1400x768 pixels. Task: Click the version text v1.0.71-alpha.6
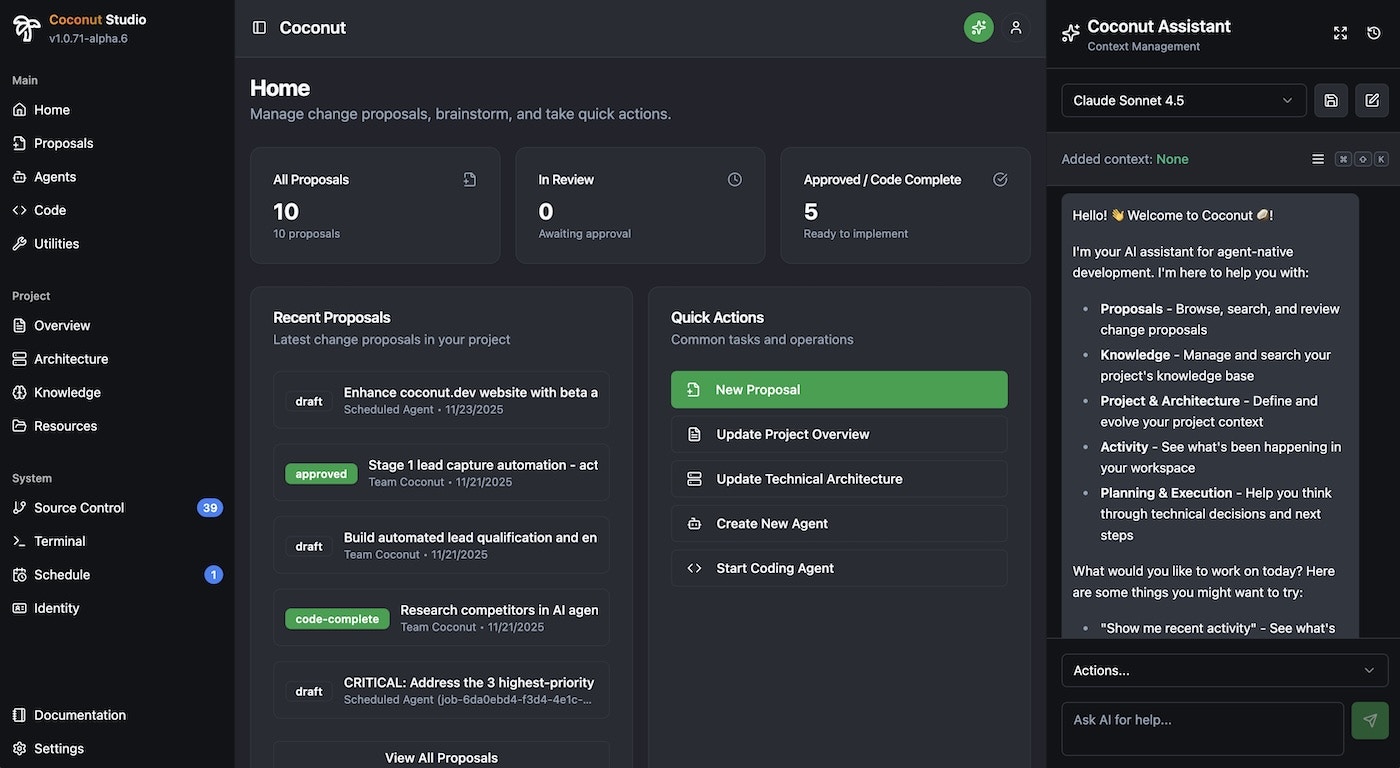88,38
